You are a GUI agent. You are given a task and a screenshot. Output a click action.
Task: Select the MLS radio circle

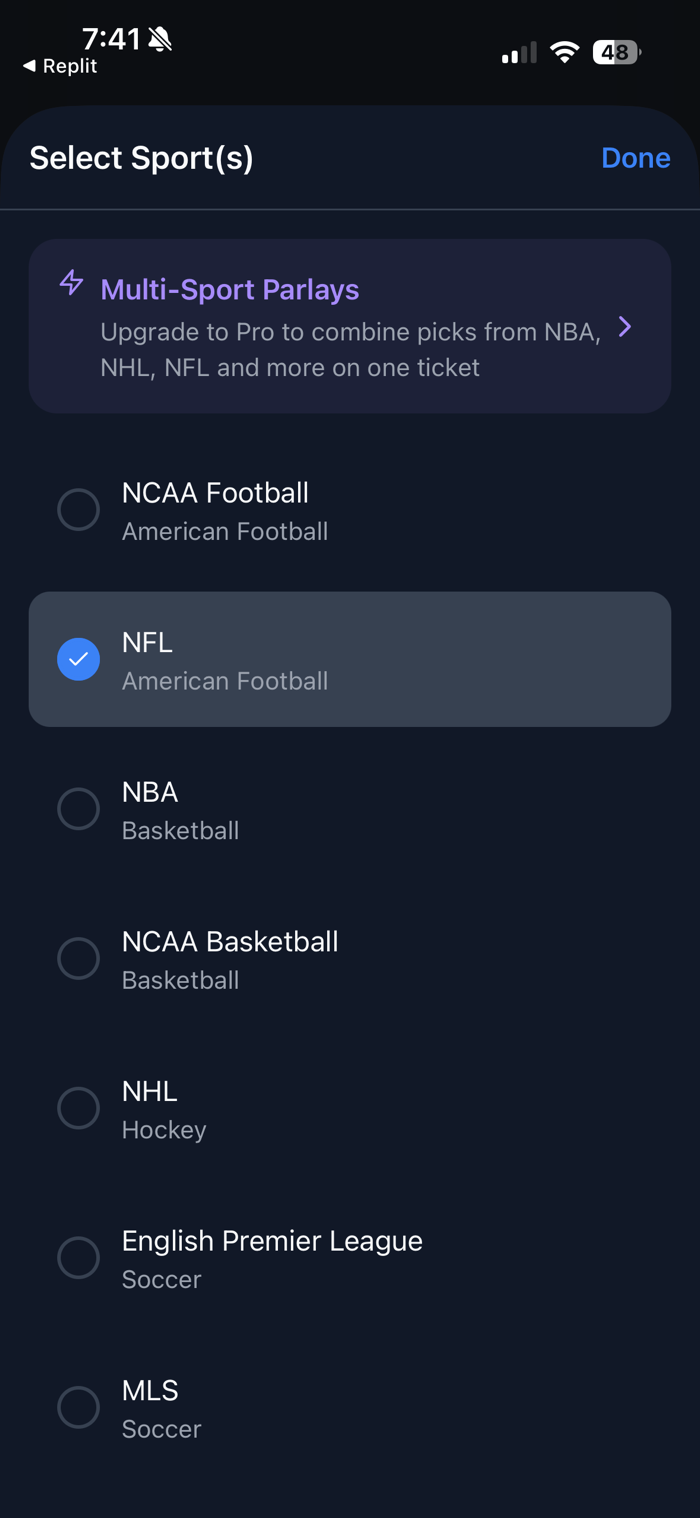(78, 1407)
